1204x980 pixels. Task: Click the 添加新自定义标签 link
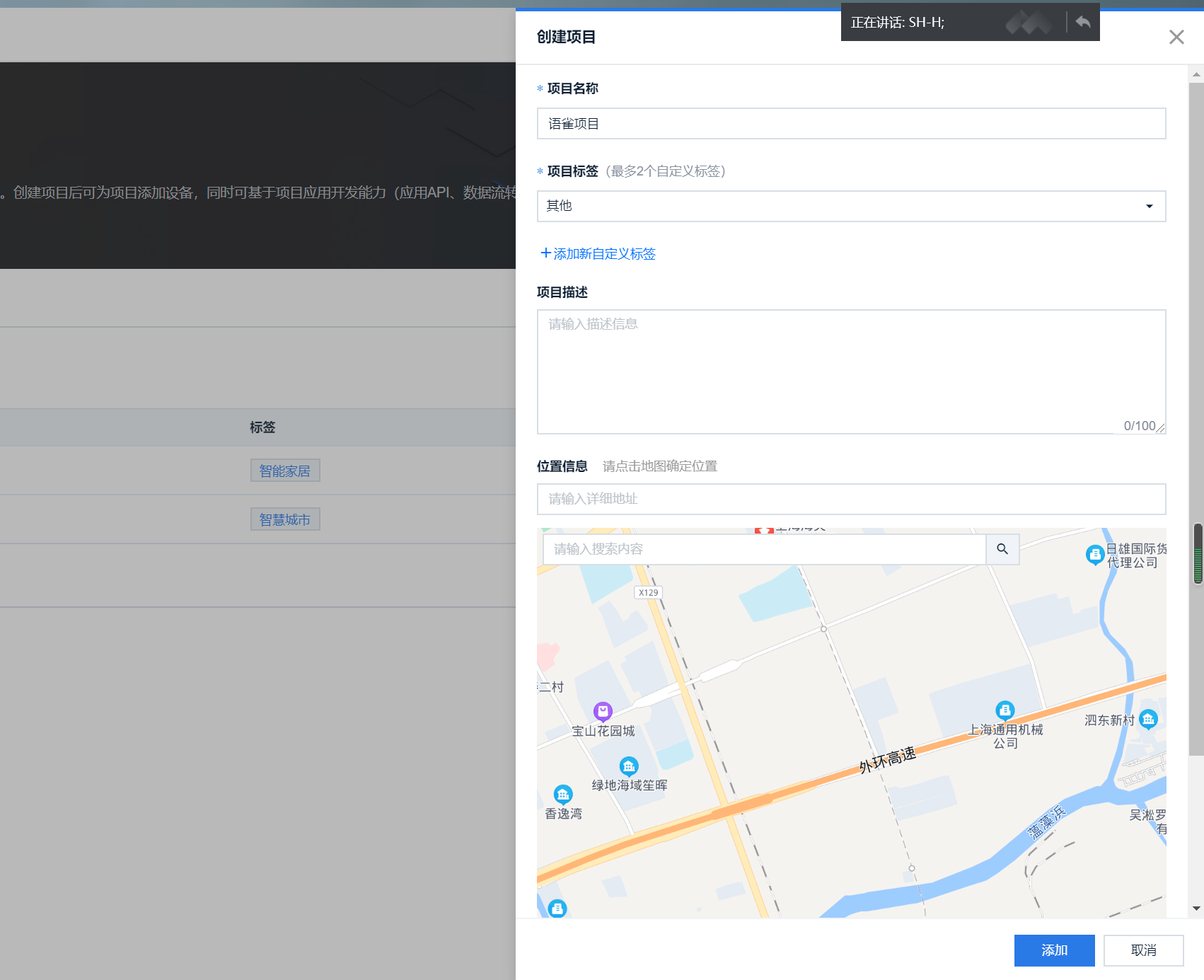tap(598, 253)
